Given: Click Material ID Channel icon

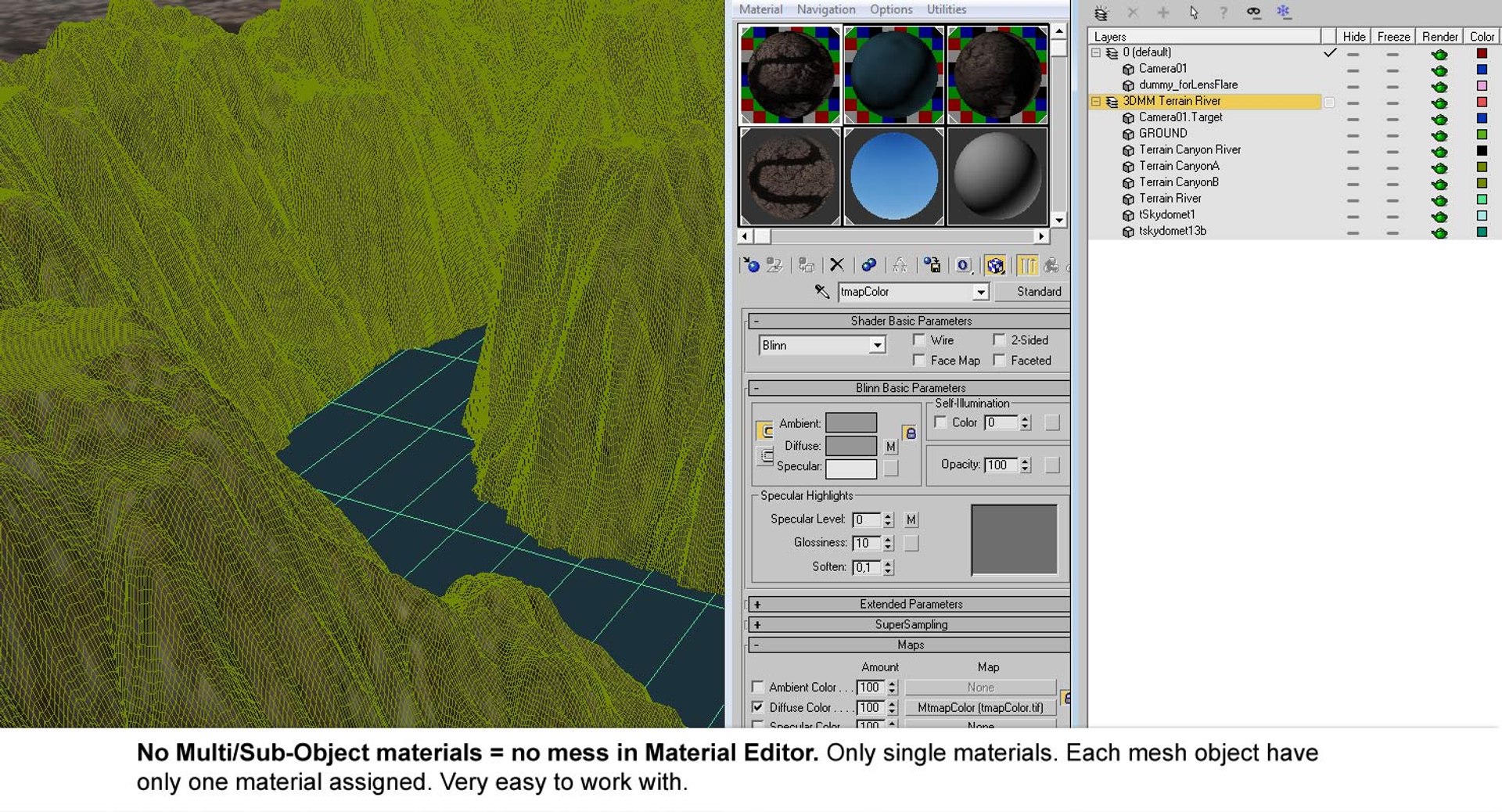Looking at the screenshot, I should tap(964, 265).
